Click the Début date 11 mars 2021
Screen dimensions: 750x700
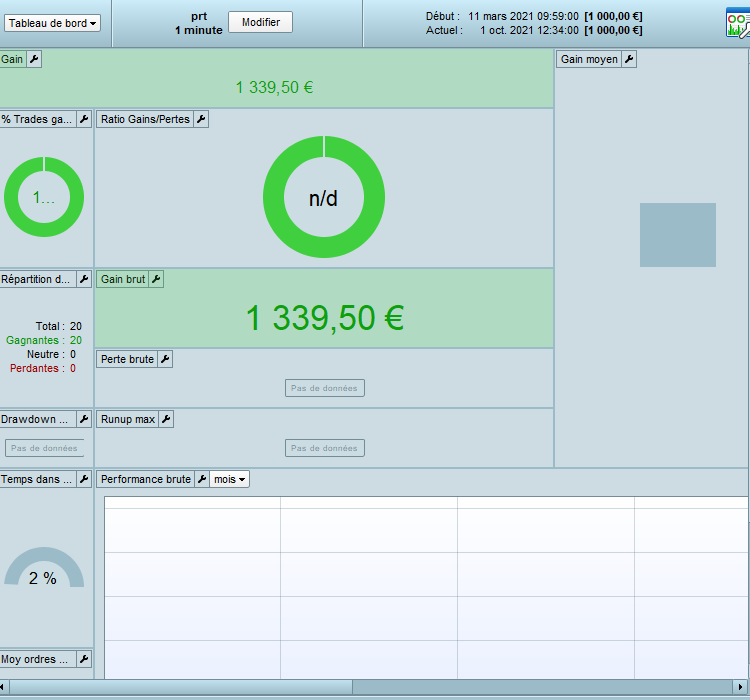pos(523,16)
